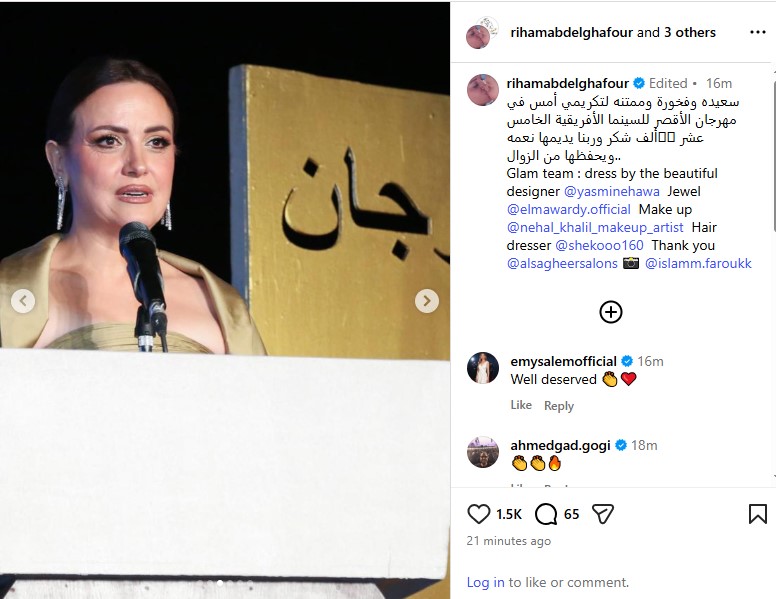This screenshot has width=776, height=599.
Task: Open comments via speech bubble icon
Action: [x=546, y=514]
